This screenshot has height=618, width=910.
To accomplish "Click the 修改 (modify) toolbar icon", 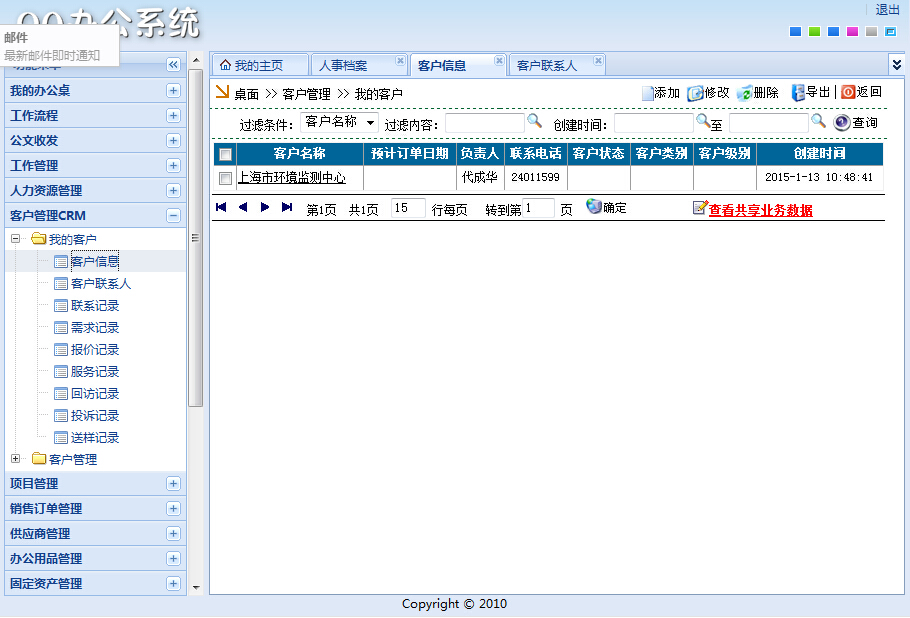I will pyautogui.click(x=695, y=93).
